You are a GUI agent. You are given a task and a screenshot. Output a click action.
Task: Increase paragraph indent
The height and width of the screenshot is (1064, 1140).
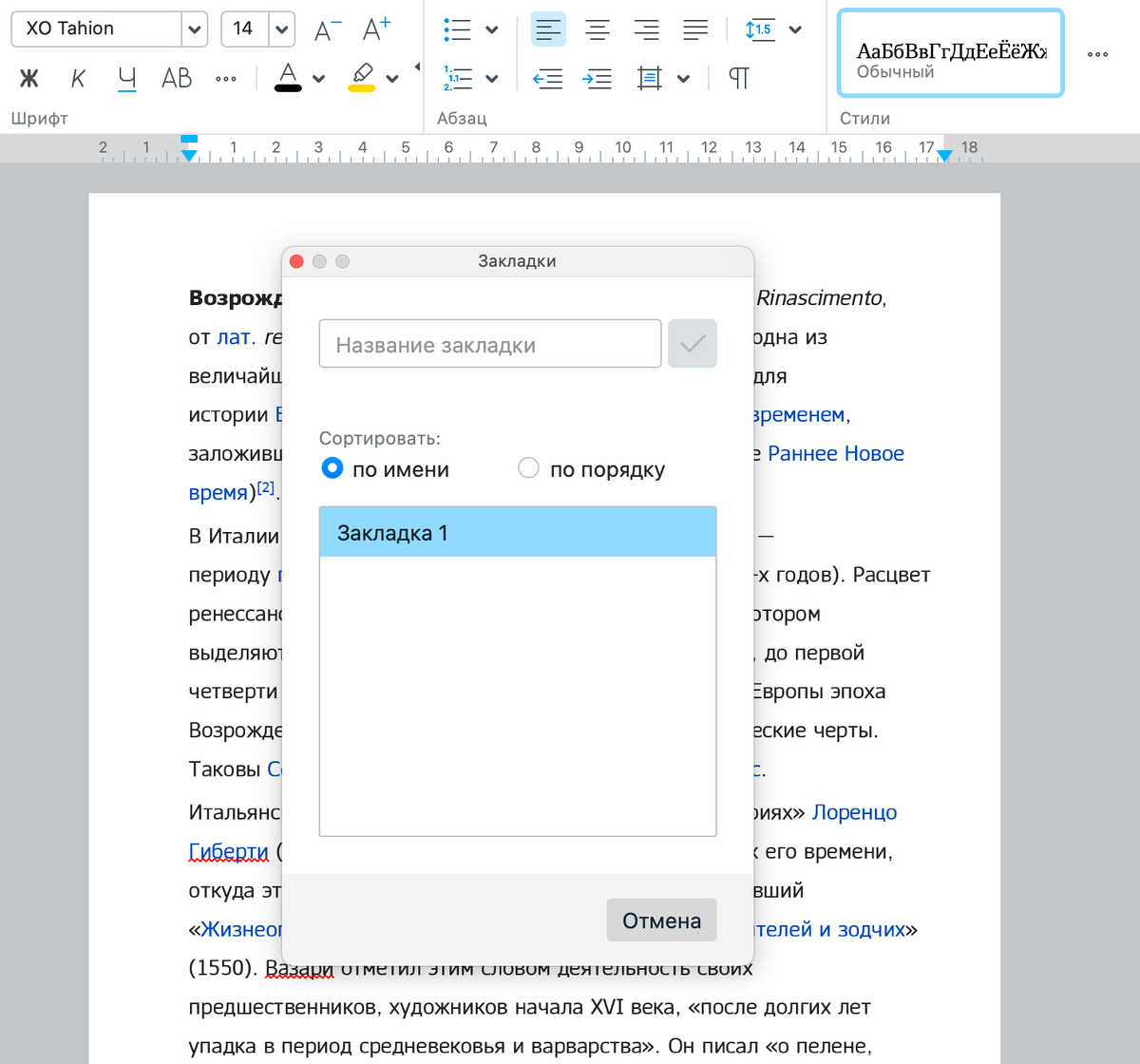[x=597, y=79]
